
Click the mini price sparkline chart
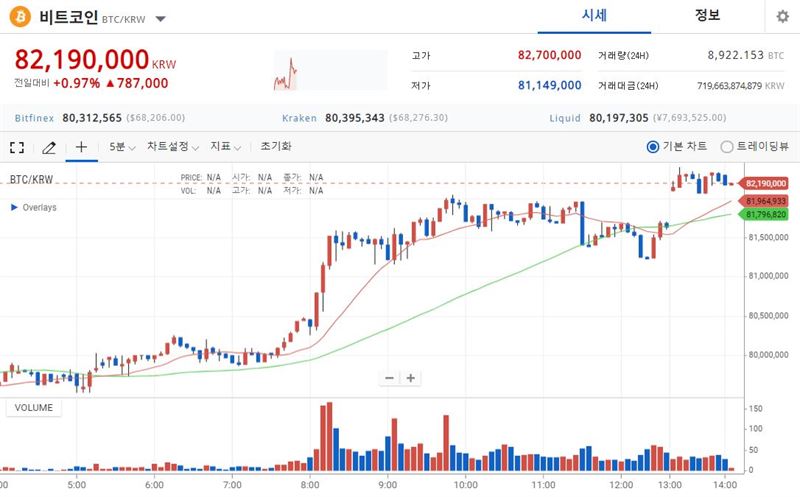pos(331,70)
